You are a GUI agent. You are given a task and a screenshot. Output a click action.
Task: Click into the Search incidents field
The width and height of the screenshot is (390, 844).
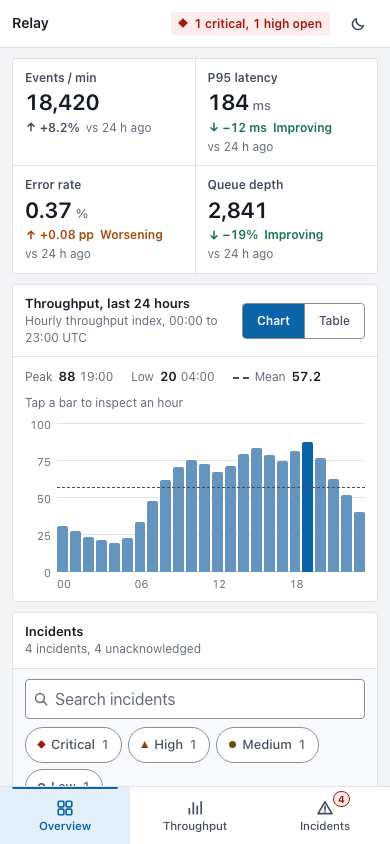195,699
